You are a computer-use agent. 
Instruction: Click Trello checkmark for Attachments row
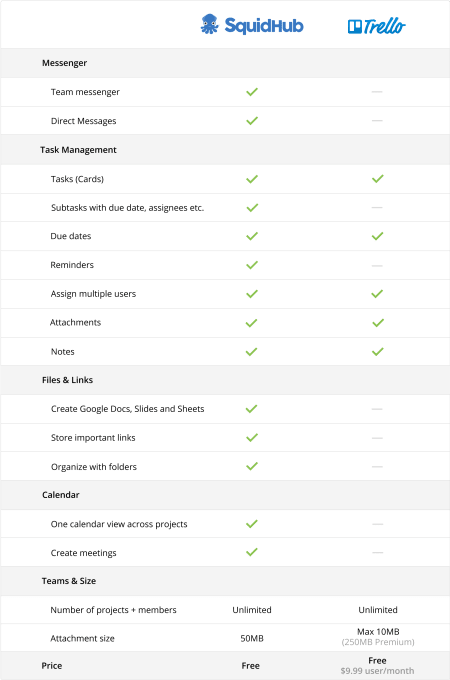[x=378, y=323]
